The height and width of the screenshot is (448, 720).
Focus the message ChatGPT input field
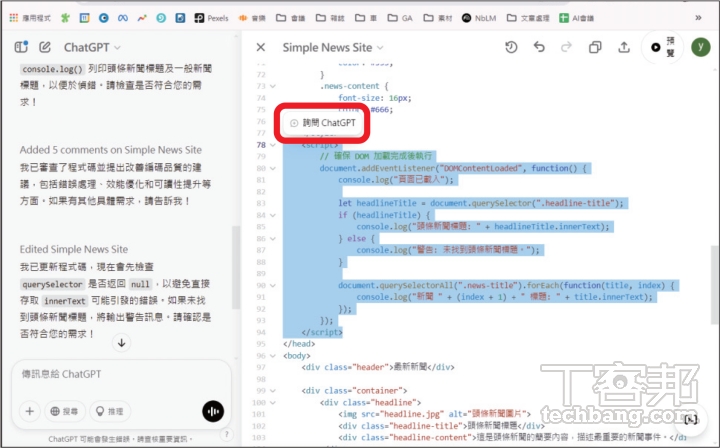pyautogui.click(x=121, y=375)
